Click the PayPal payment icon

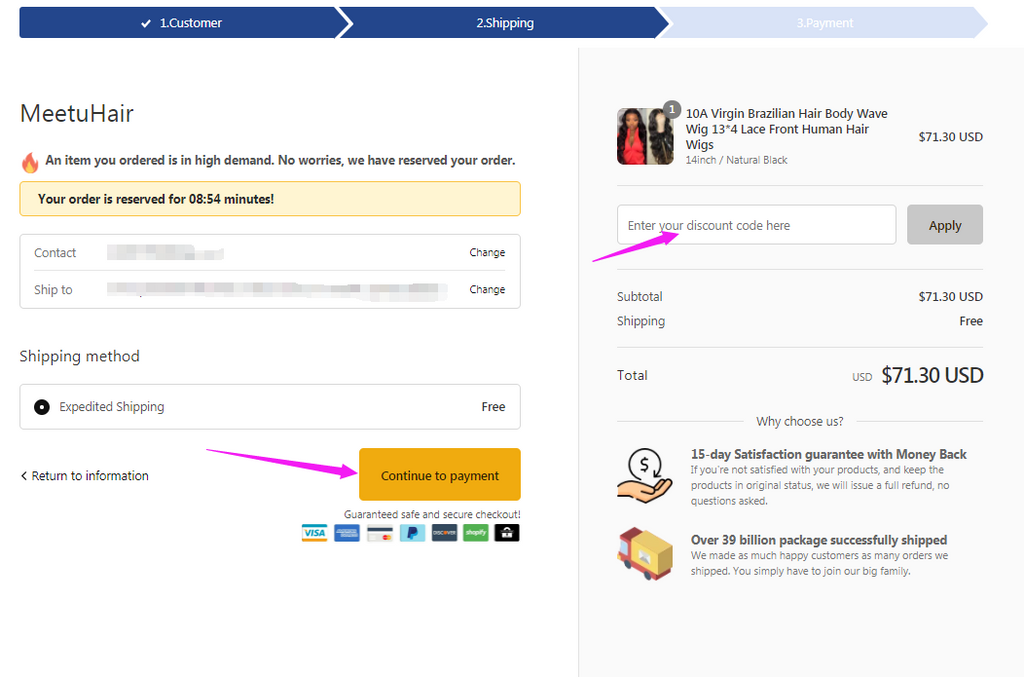[411, 533]
